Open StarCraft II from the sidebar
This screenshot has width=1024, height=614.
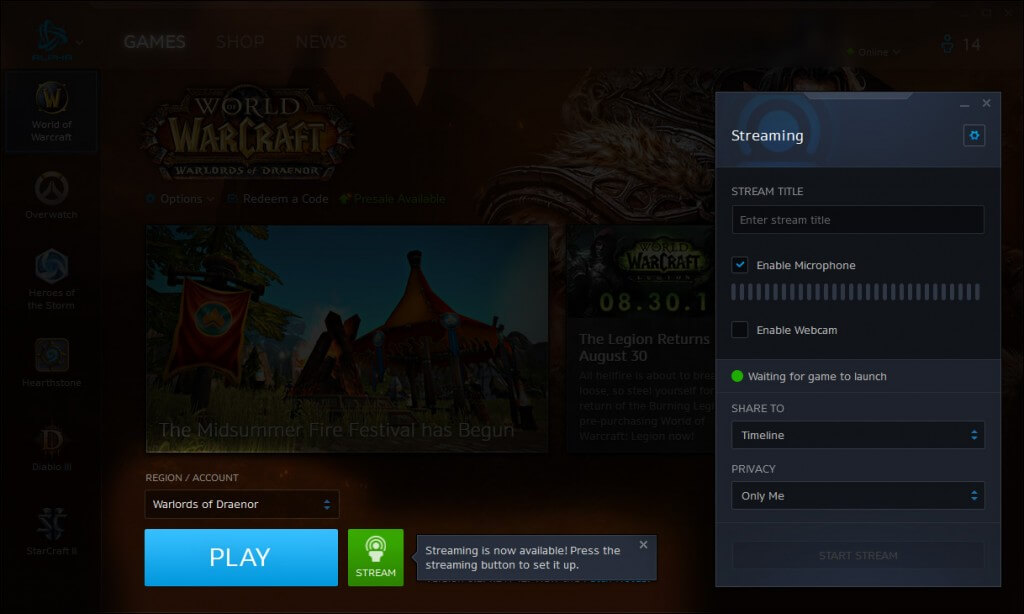click(51, 531)
